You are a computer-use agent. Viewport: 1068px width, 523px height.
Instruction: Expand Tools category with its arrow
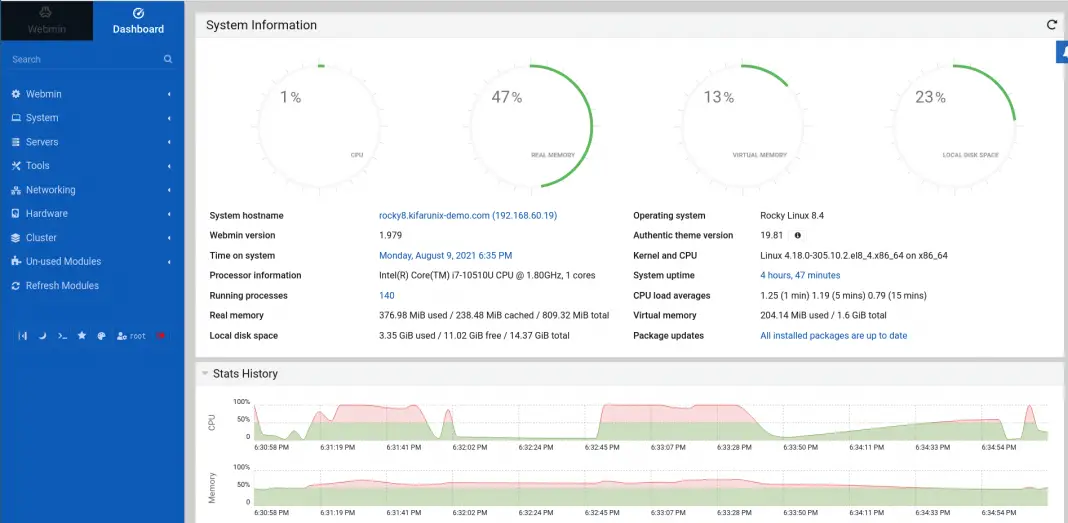point(169,165)
